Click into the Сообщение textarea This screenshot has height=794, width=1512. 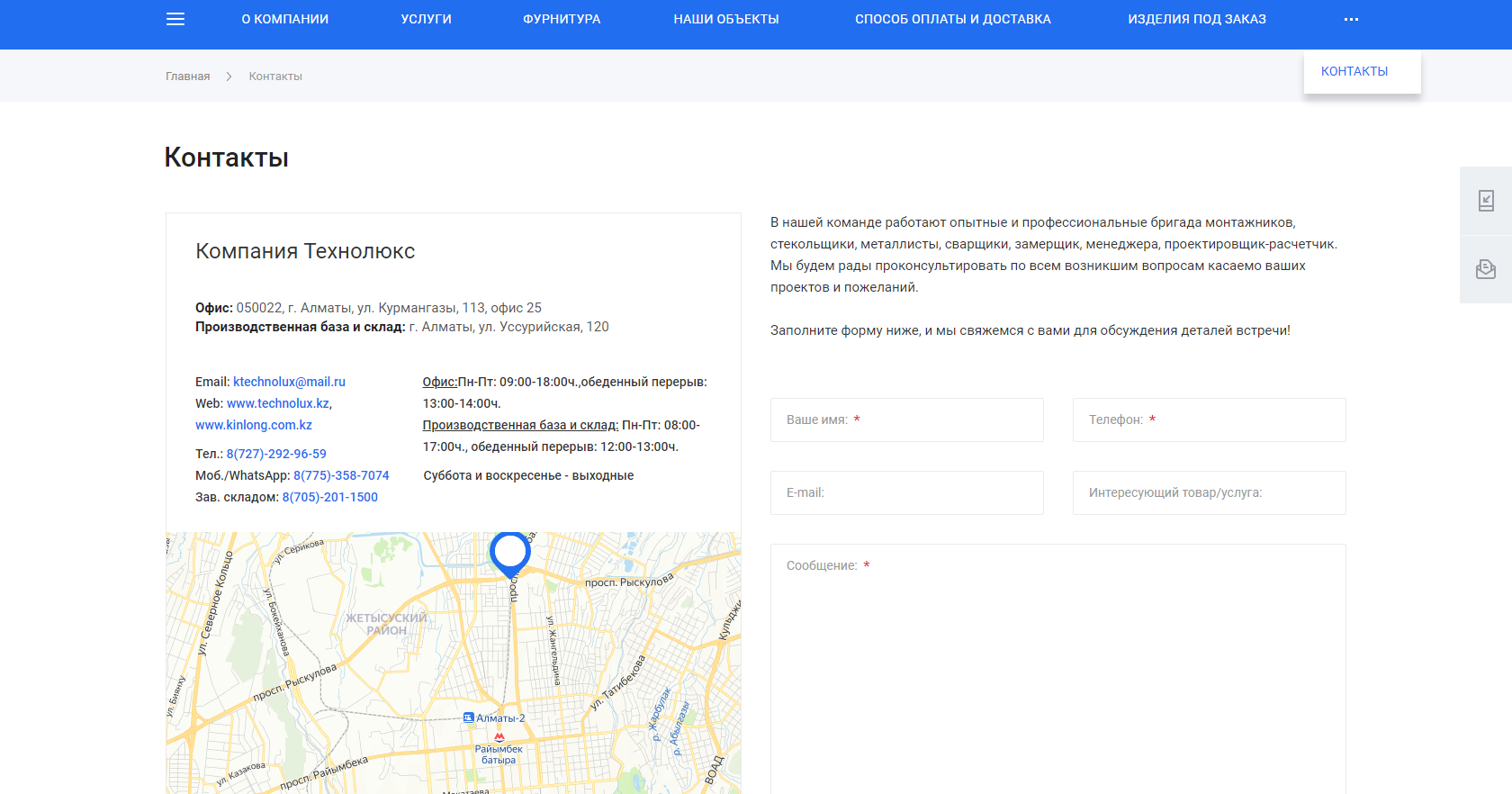coord(1058,669)
